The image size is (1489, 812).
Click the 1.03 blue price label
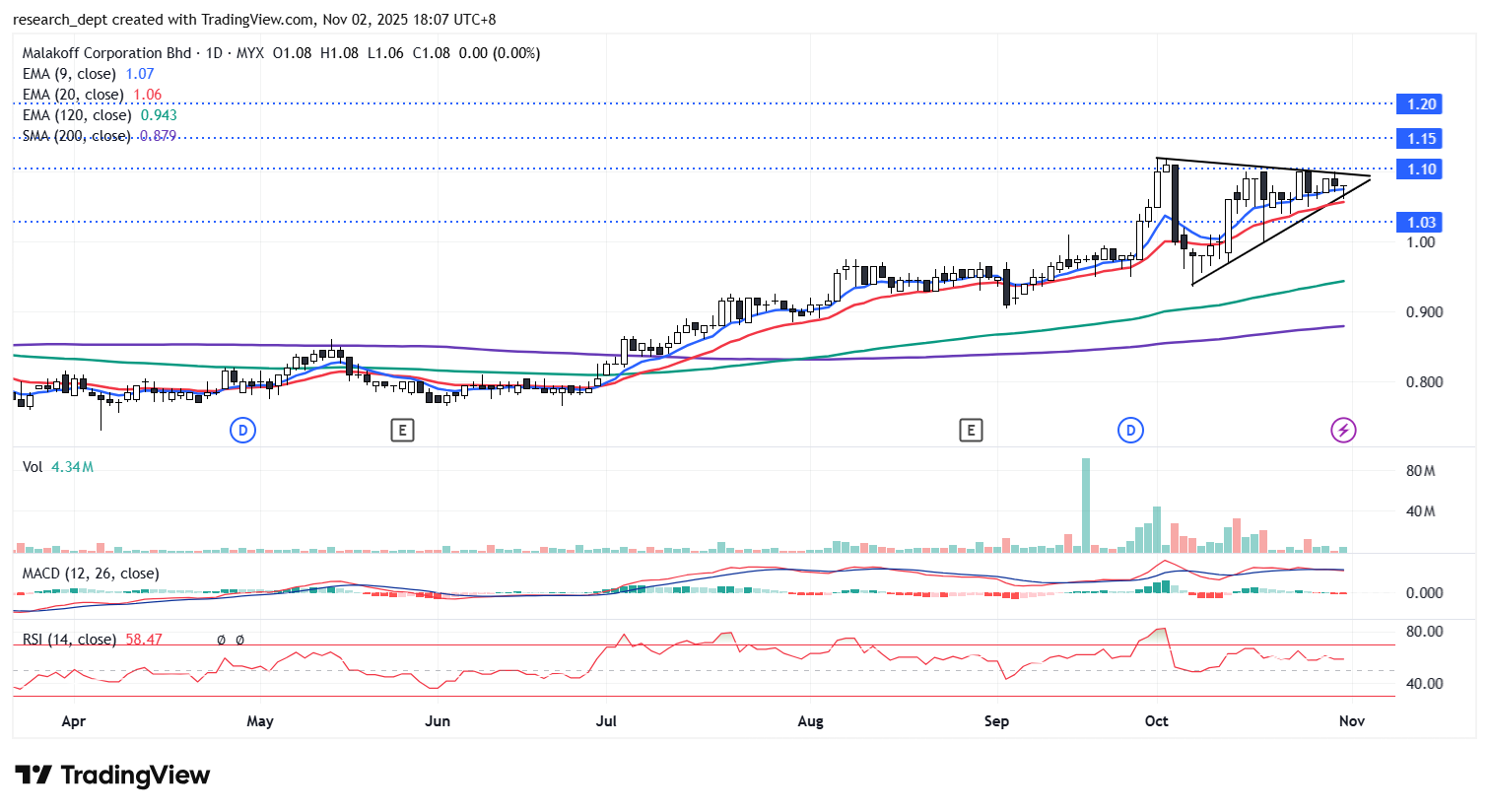(1420, 223)
